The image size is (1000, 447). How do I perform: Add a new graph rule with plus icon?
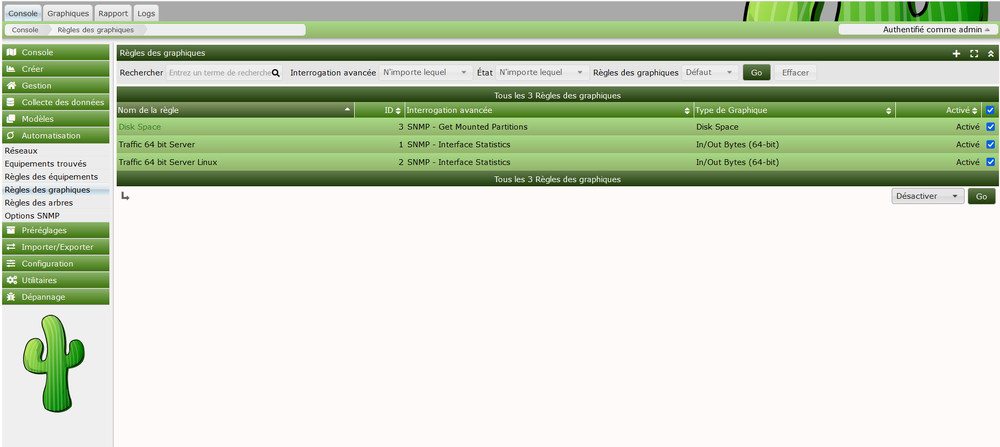[x=956, y=54]
